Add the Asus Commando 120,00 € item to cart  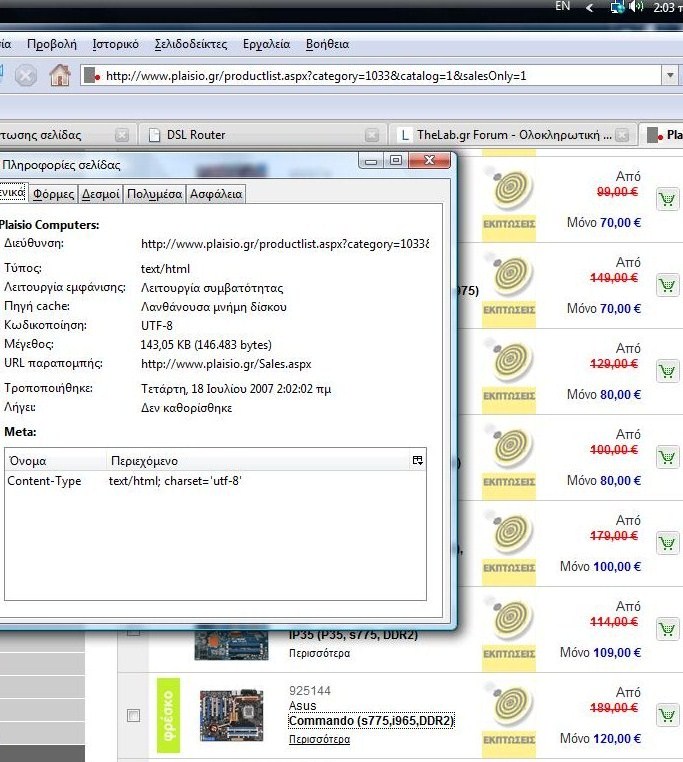click(x=667, y=715)
